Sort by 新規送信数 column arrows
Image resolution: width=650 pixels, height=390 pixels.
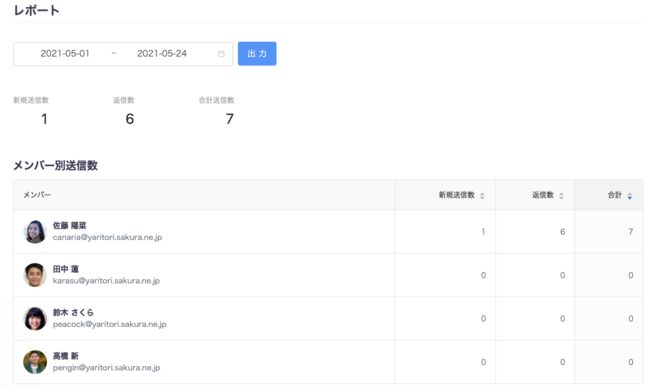[482, 196]
